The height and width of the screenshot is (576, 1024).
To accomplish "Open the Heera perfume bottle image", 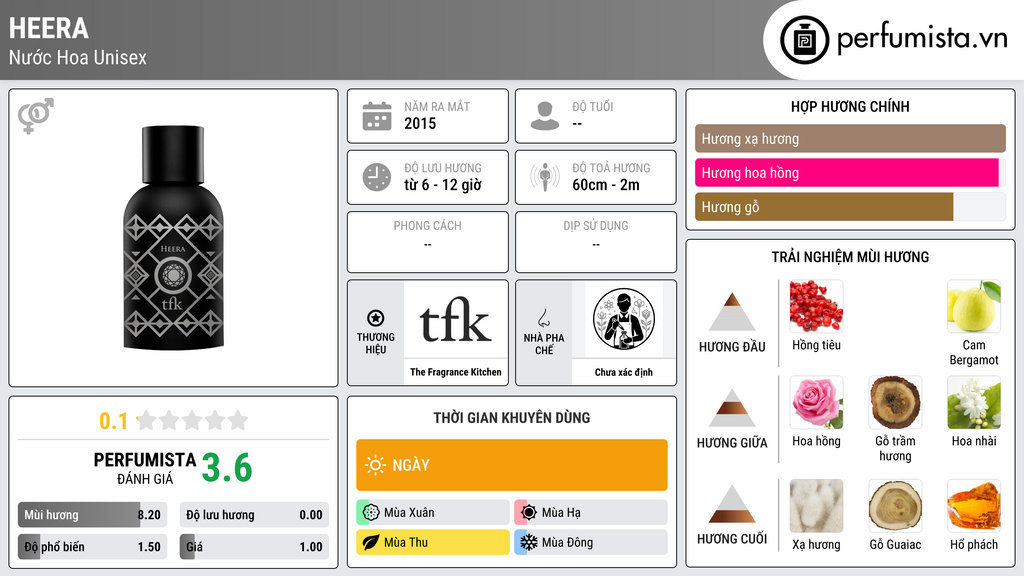I will [x=173, y=238].
